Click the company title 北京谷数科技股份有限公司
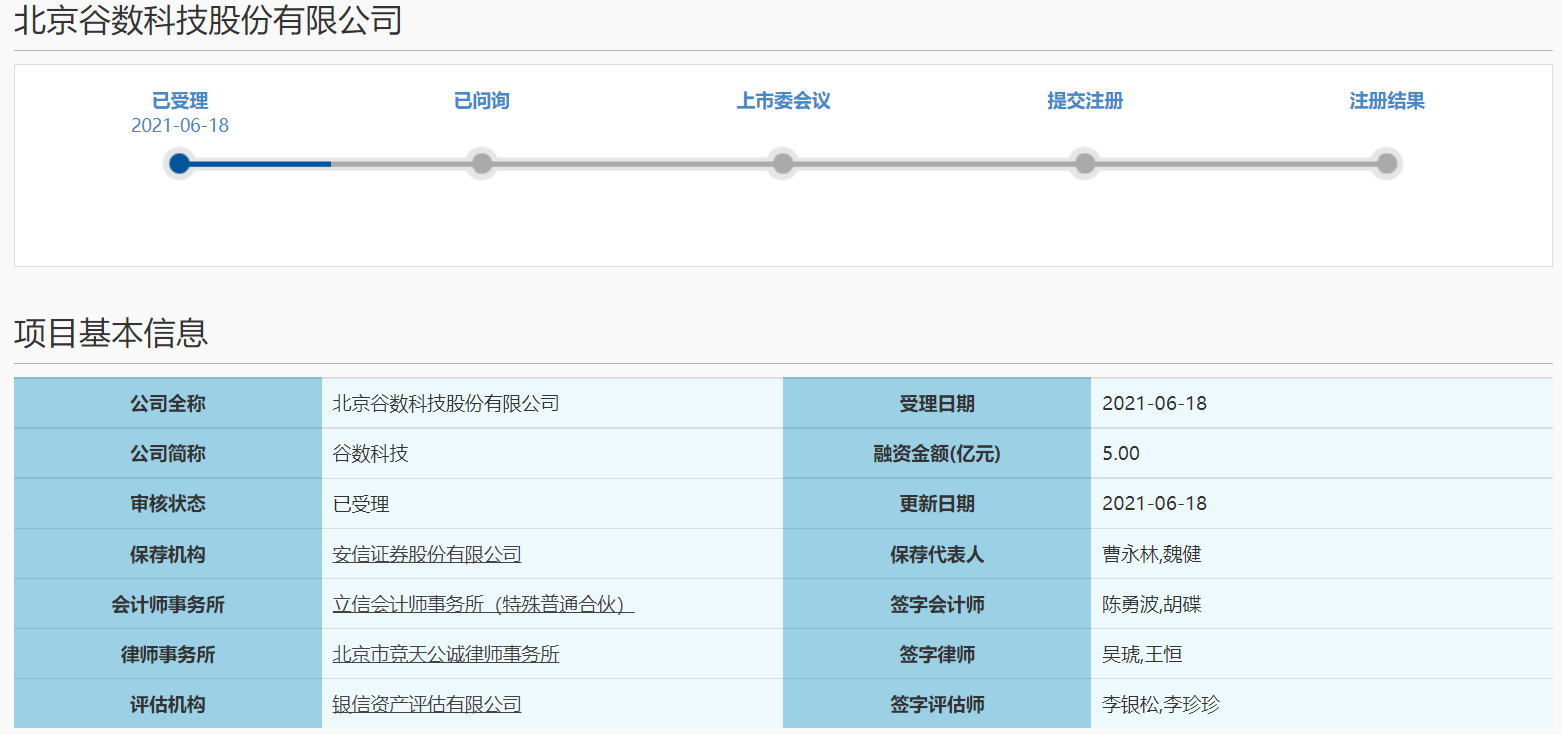The image size is (1562, 735). (x=207, y=18)
